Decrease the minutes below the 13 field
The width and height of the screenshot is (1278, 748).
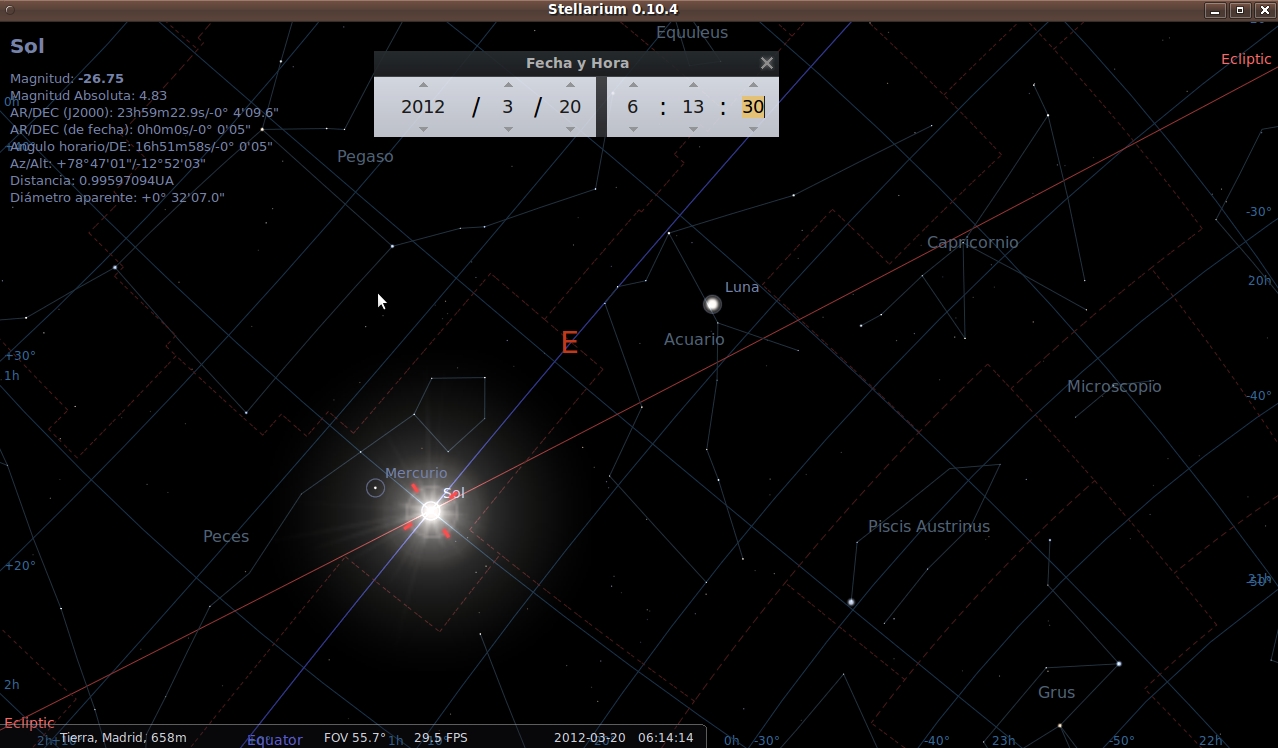(693, 129)
